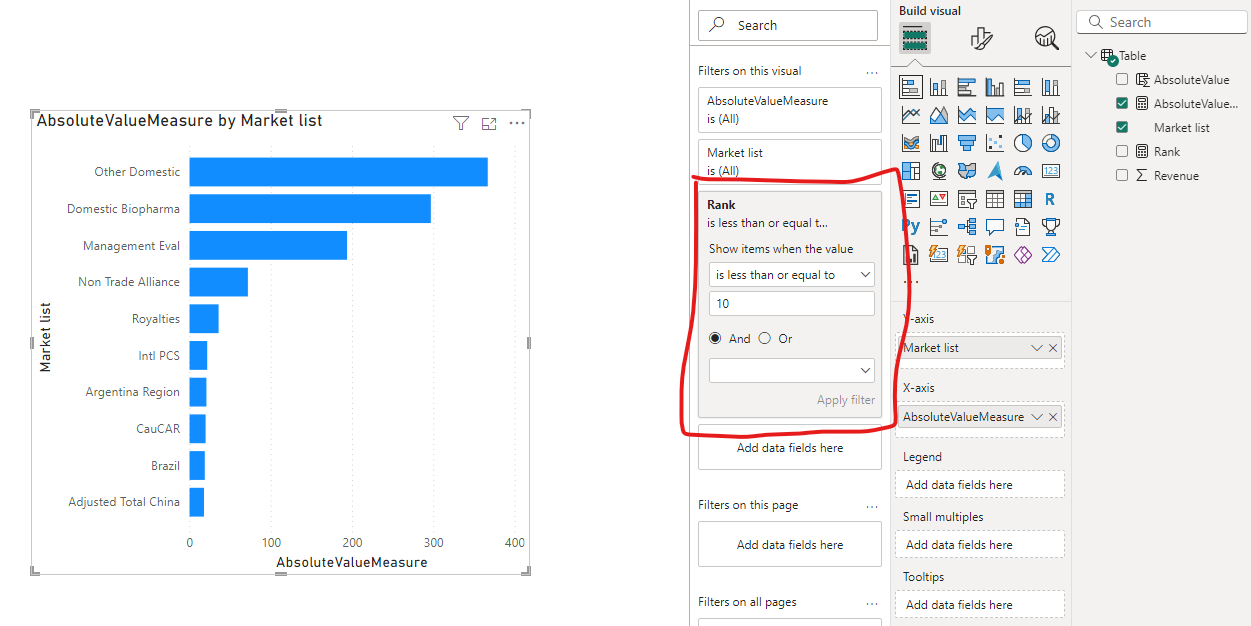Viewport: 1251px width, 626px height.
Task: Click the Apply filter button
Action: tap(846, 400)
